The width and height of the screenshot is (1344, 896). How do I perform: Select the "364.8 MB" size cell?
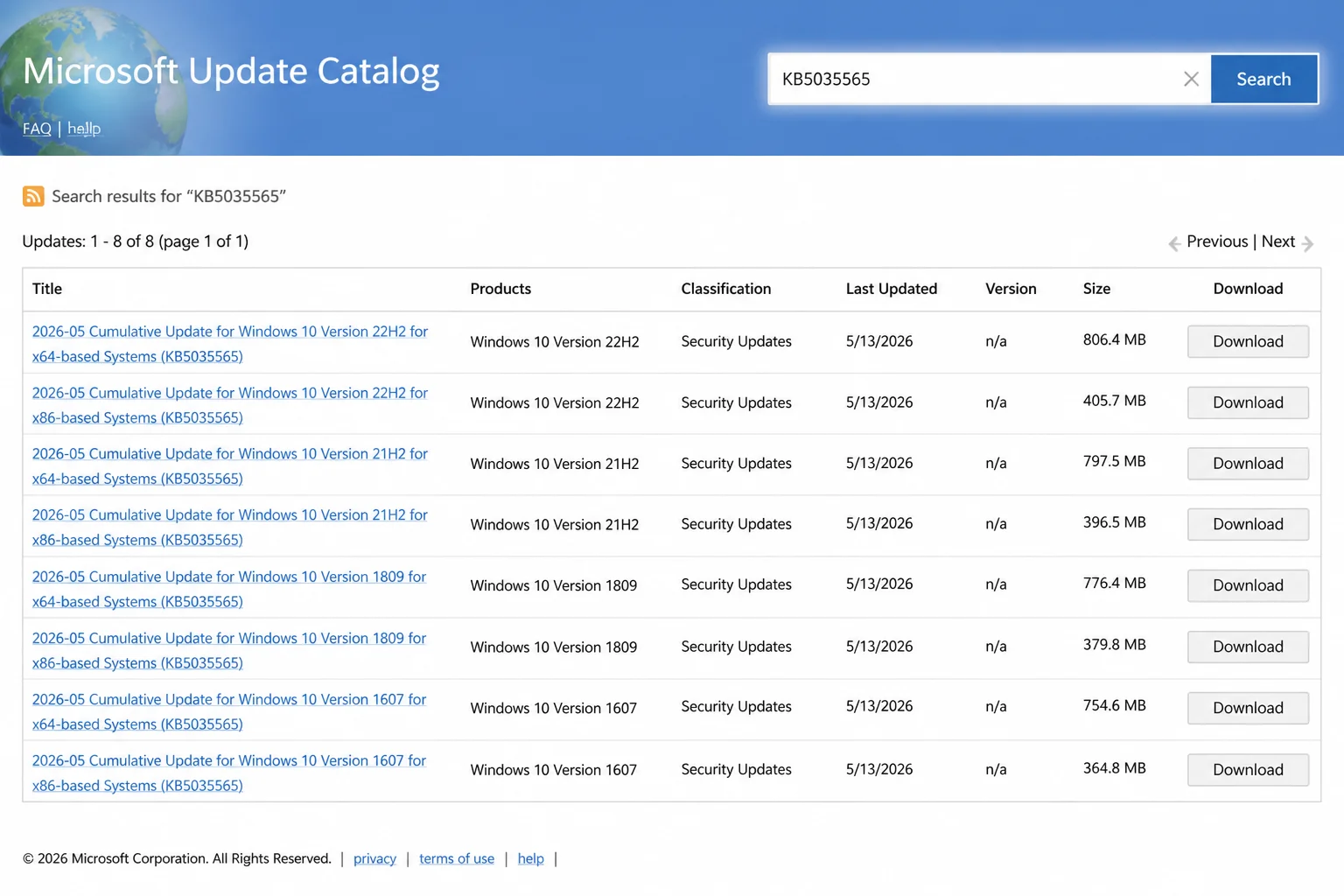pyautogui.click(x=1114, y=768)
